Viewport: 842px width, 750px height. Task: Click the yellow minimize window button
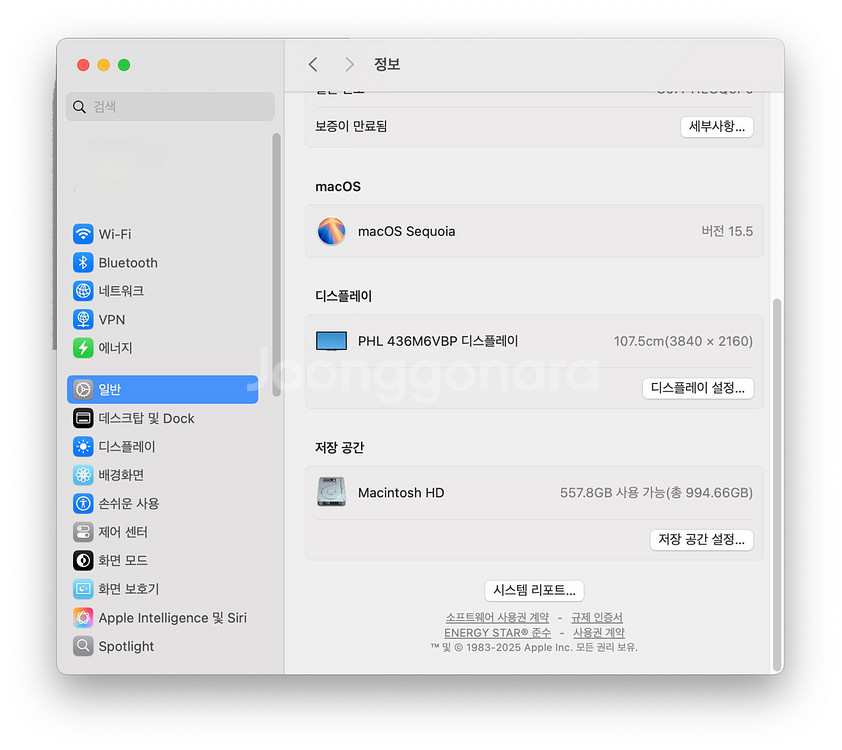click(104, 65)
